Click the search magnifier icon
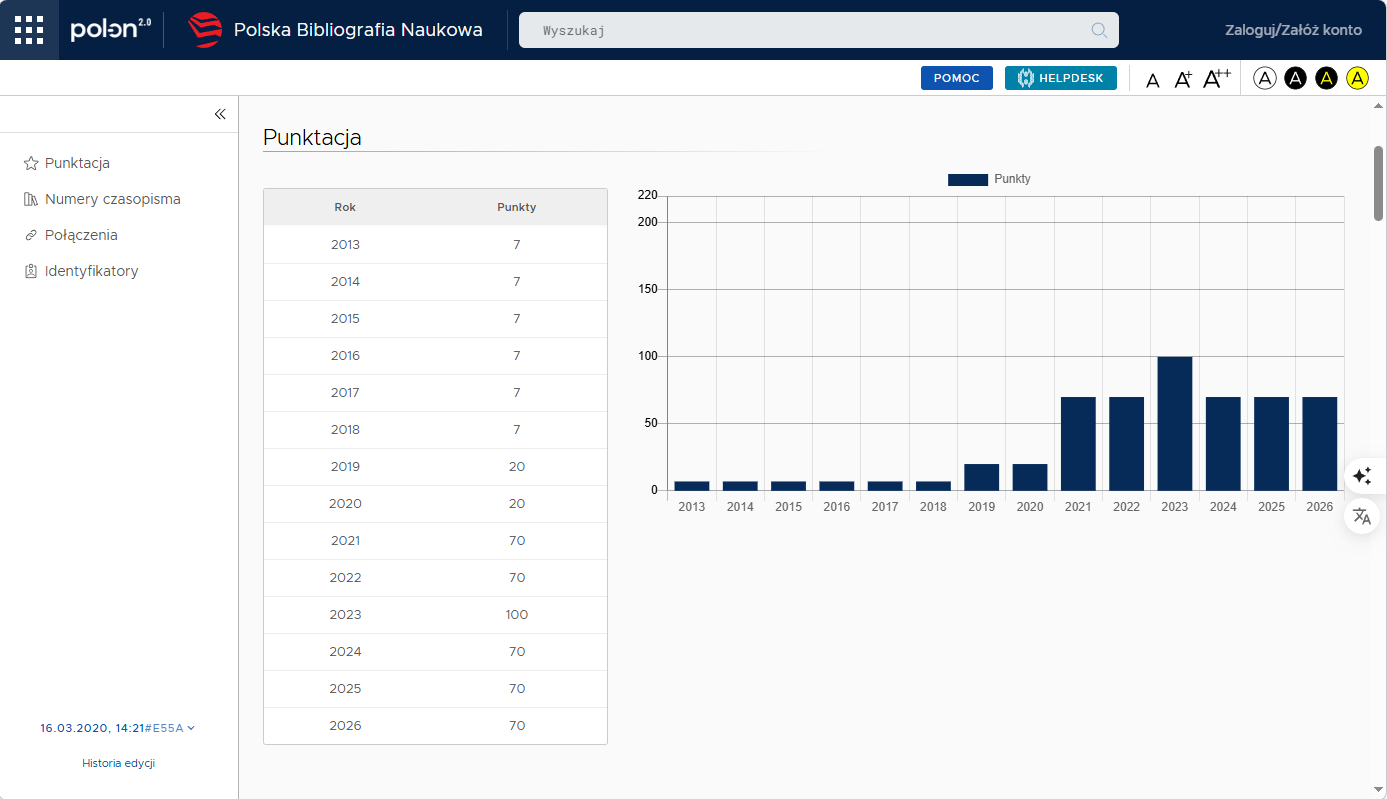The width and height of the screenshot is (1387, 799). pos(1099,30)
